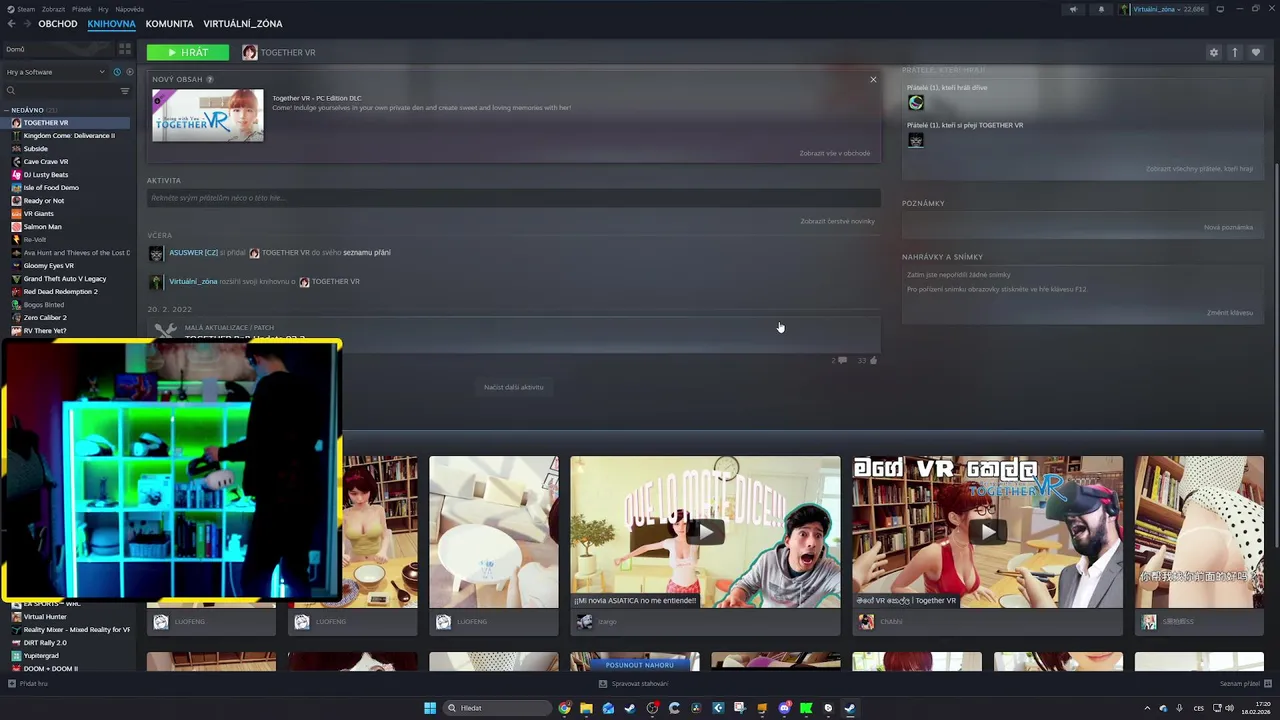Select Isle of Food Demo in library
This screenshot has width=1280, height=720.
coord(50,187)
